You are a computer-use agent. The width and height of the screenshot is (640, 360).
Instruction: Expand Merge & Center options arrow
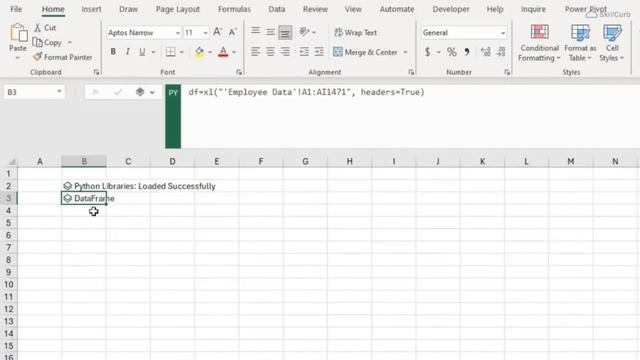[405, 52]
